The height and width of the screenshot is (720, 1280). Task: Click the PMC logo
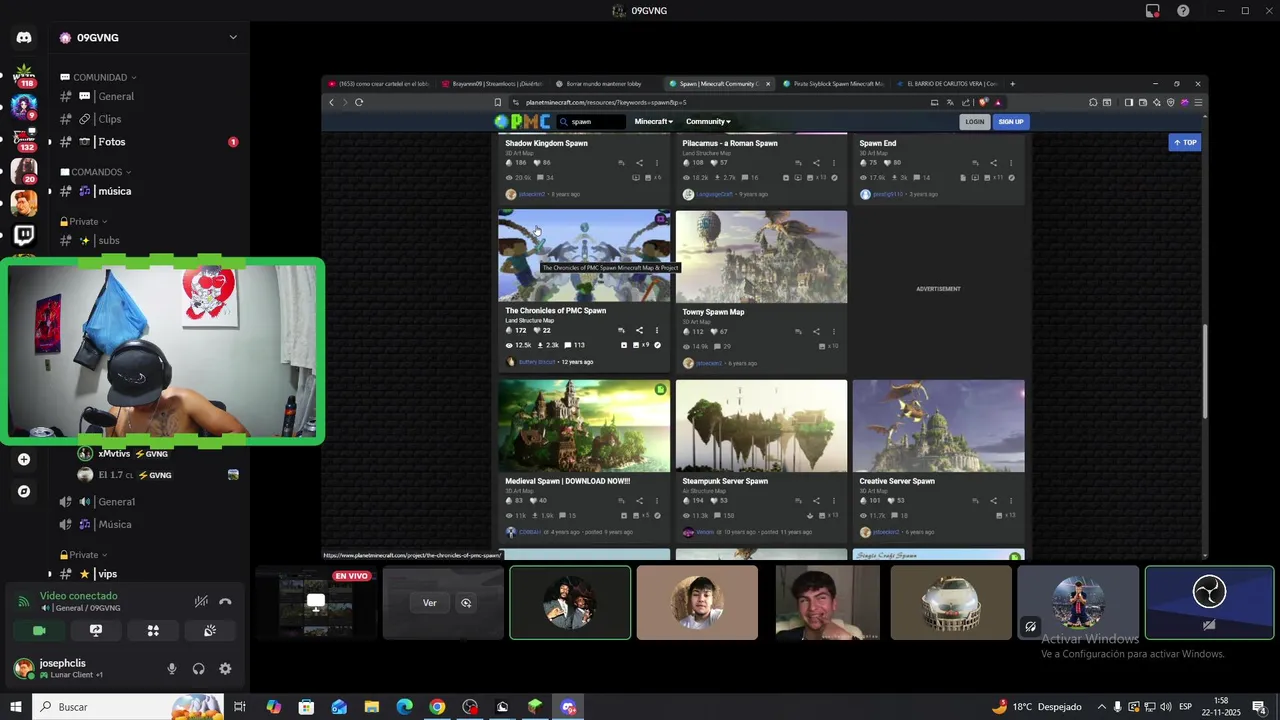(x=523, y=122)
